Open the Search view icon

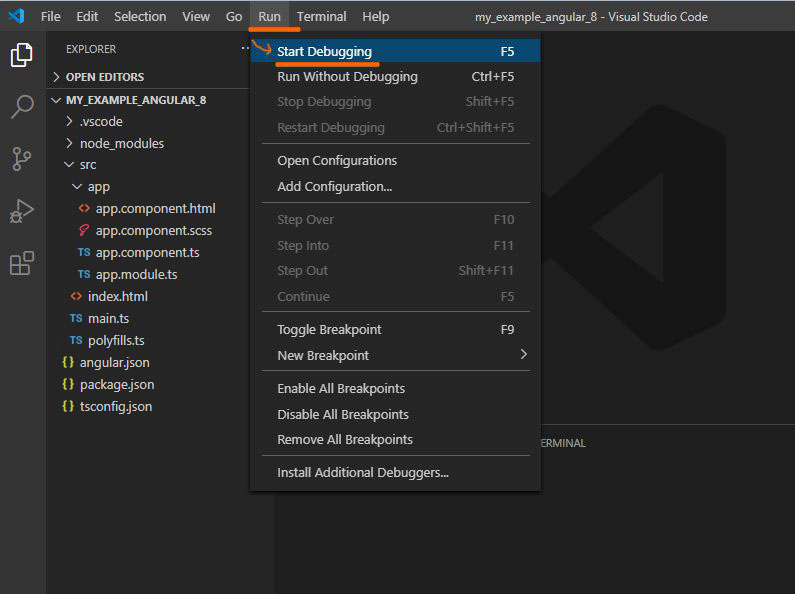pos(21,107)
